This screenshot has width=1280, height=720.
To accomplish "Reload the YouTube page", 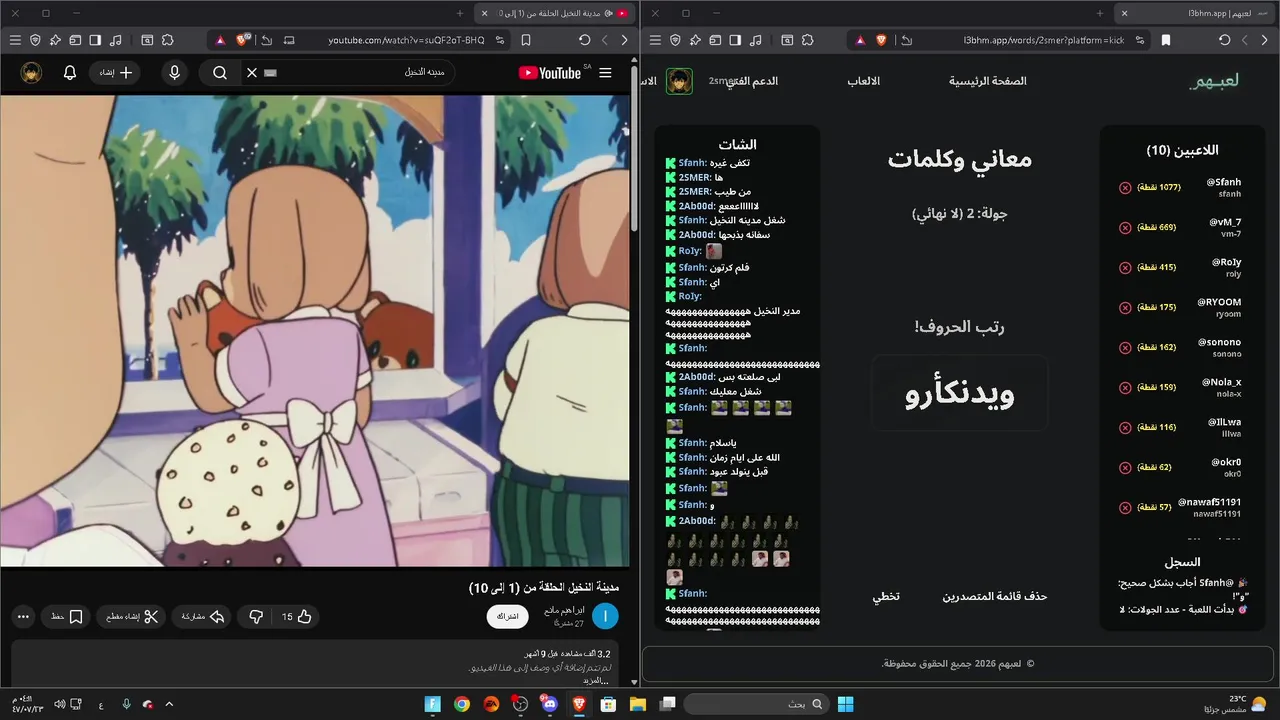I will click(x=585, y=40).
